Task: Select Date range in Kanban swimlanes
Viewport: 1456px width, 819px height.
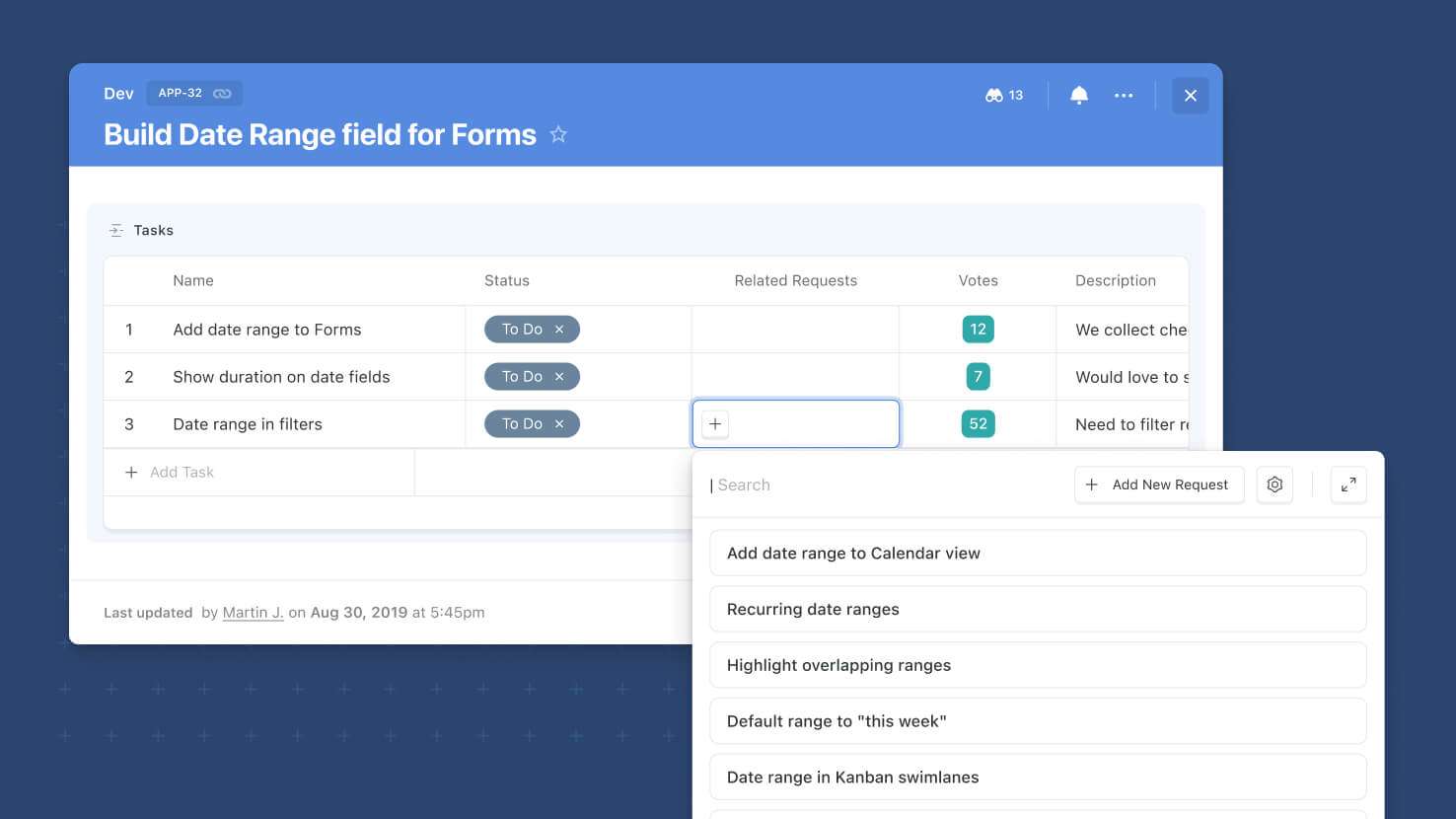Action: coord(1038,778)
